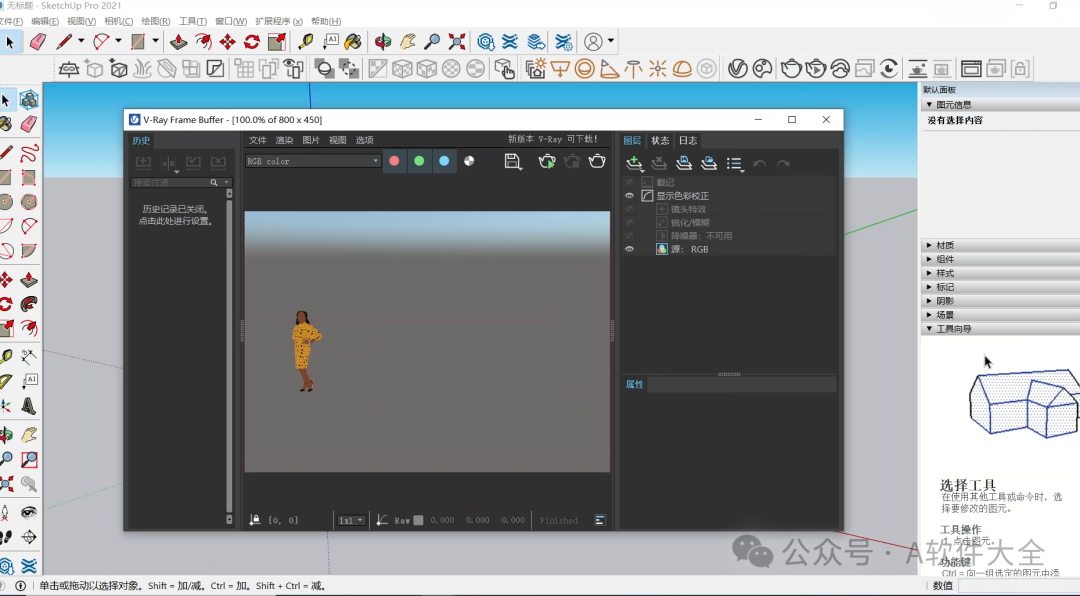Open the 历史 panel tab
This screenshot has width=1080, height=596.
[x=141, y=140]
